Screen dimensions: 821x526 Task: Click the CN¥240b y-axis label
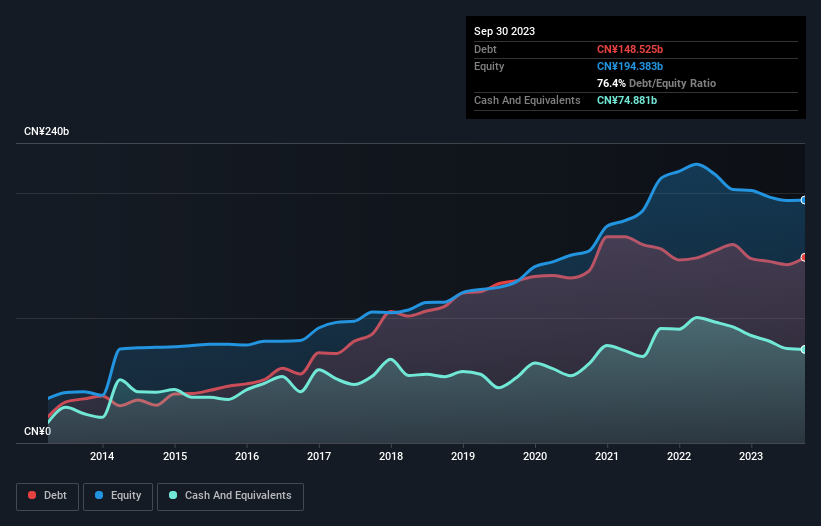[x=47, y=131]
